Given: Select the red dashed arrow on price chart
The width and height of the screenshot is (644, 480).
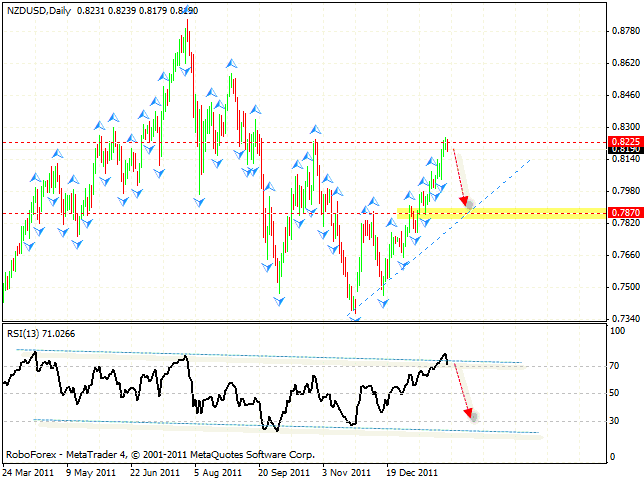Looking at the screenshot, I should tap(460, 178).
